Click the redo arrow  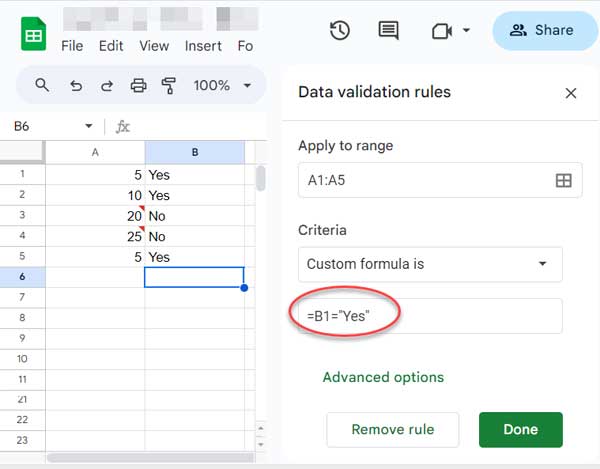point(107,85)
